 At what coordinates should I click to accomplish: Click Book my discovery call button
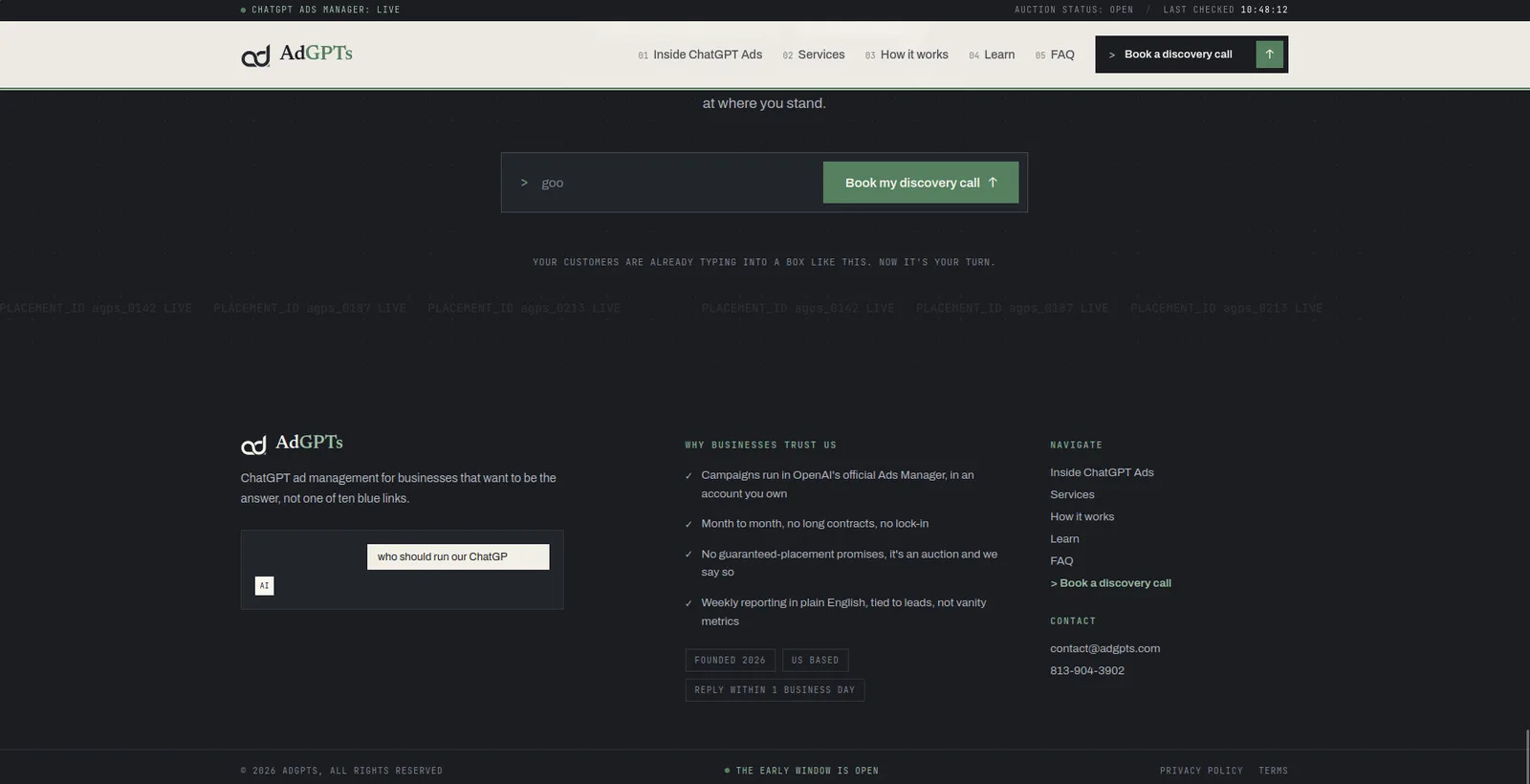tap(921, 183)
